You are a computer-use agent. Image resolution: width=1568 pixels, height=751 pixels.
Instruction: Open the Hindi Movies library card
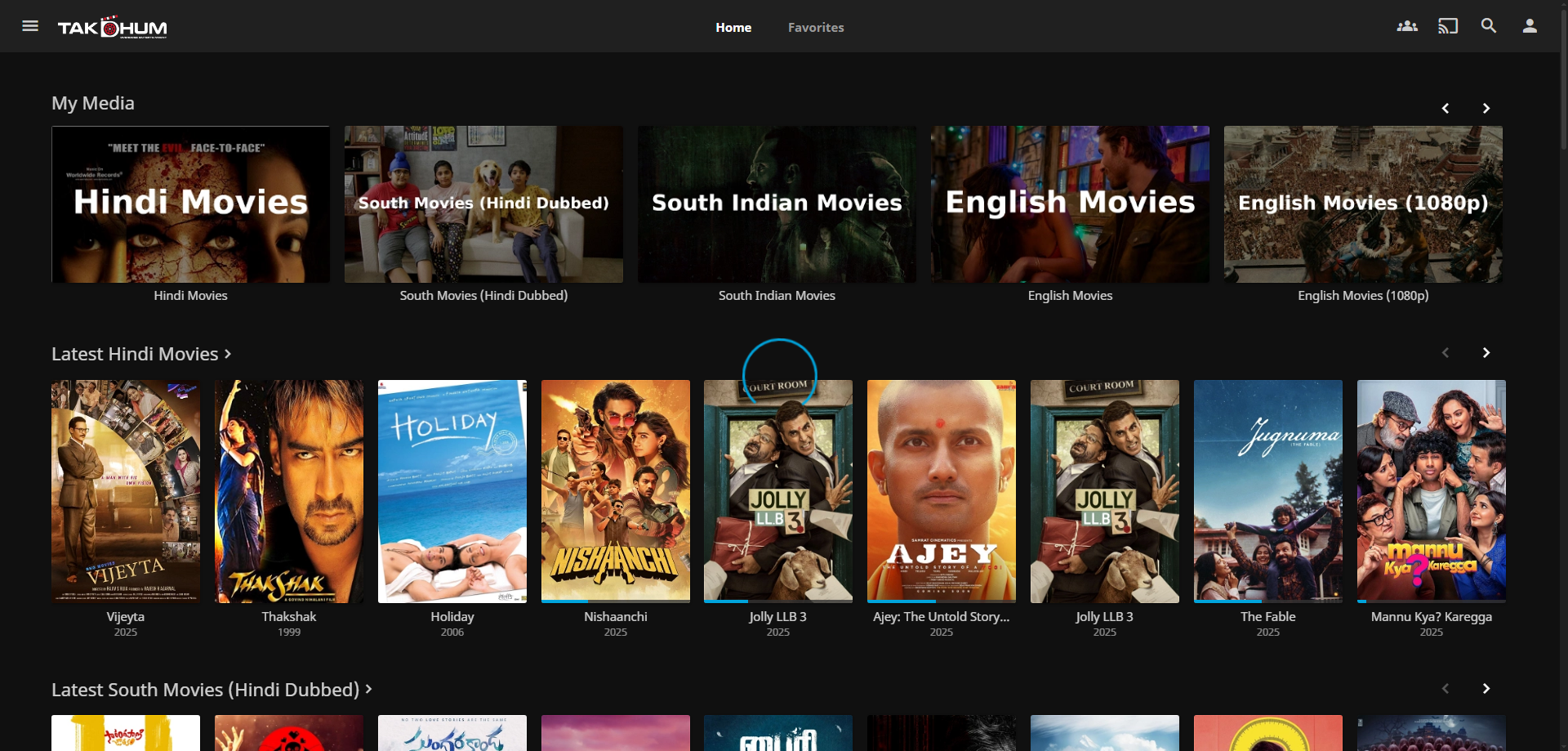(190, 204)
